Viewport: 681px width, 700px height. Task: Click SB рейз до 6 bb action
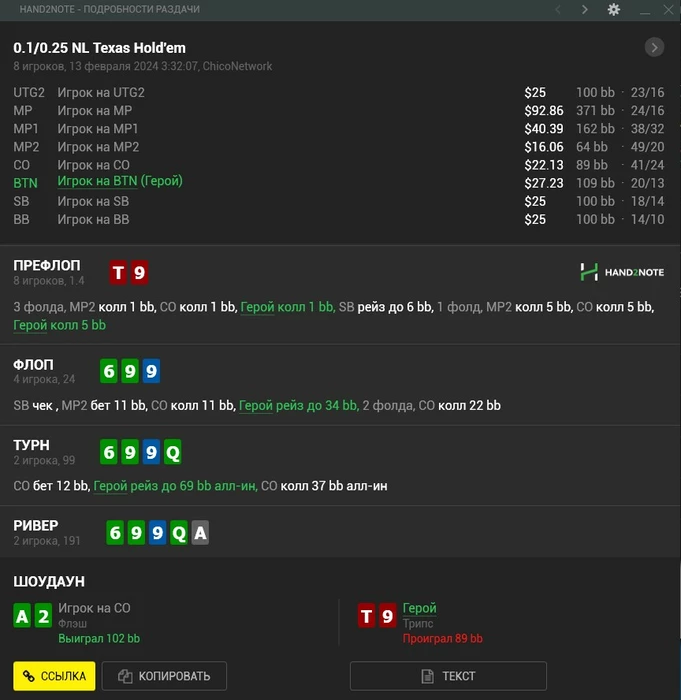coord(385,307)
